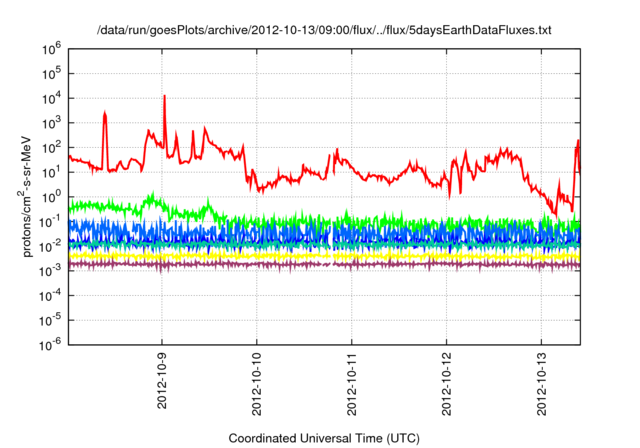The image size is (640, 448).
Task: Click the 10^-2 y-axis tick label
Action: coord(50,246)
